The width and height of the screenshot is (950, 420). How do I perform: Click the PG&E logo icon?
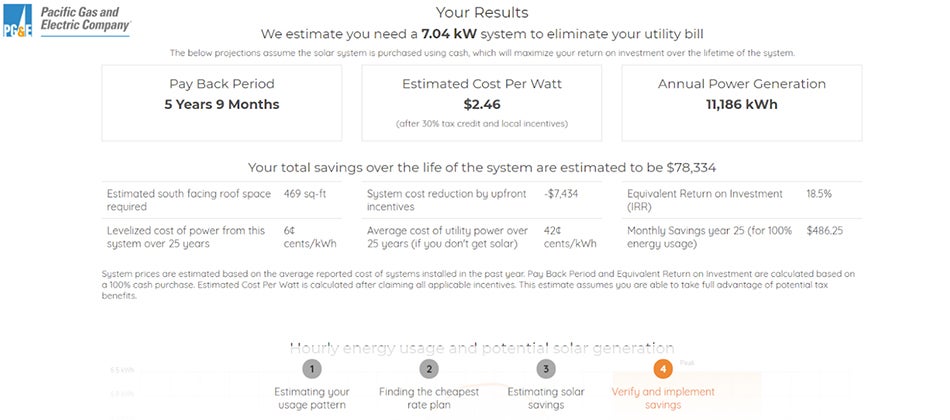tap(18, 19)
